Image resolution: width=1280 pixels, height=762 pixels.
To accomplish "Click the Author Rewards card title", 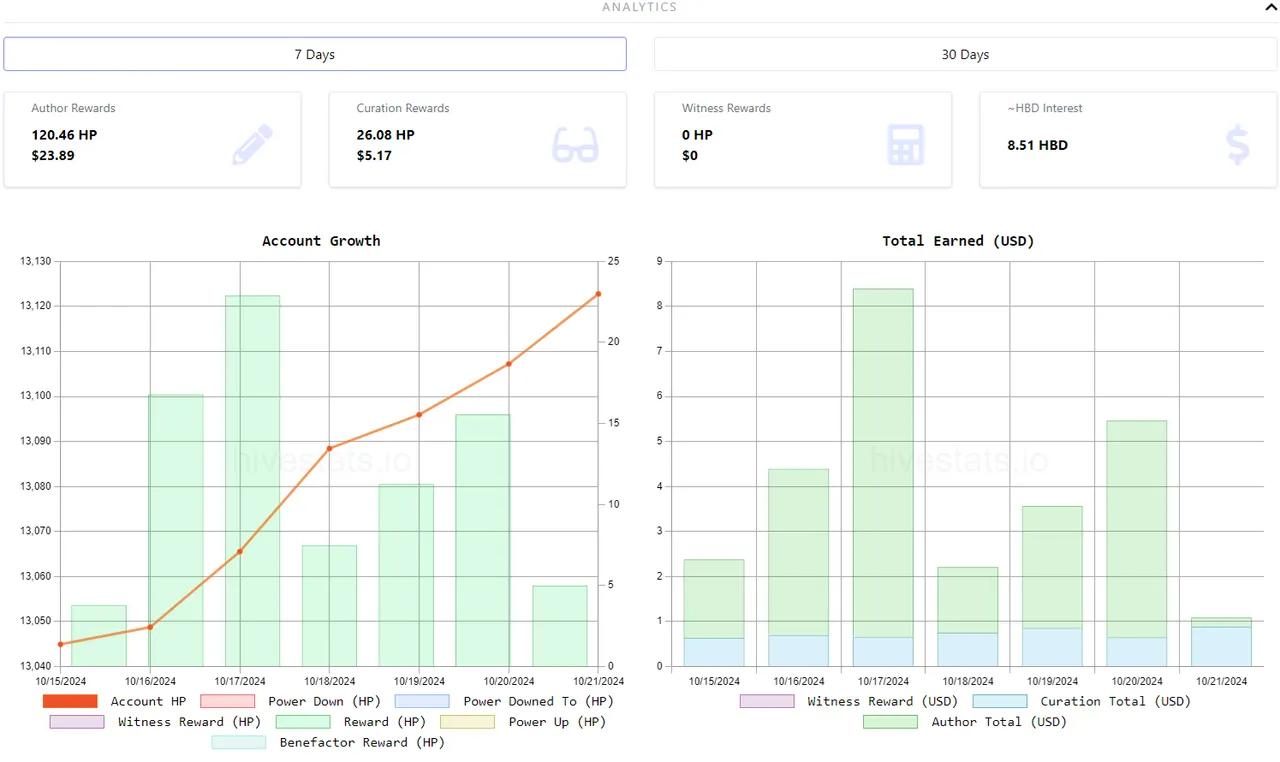I will pos(73,108).
